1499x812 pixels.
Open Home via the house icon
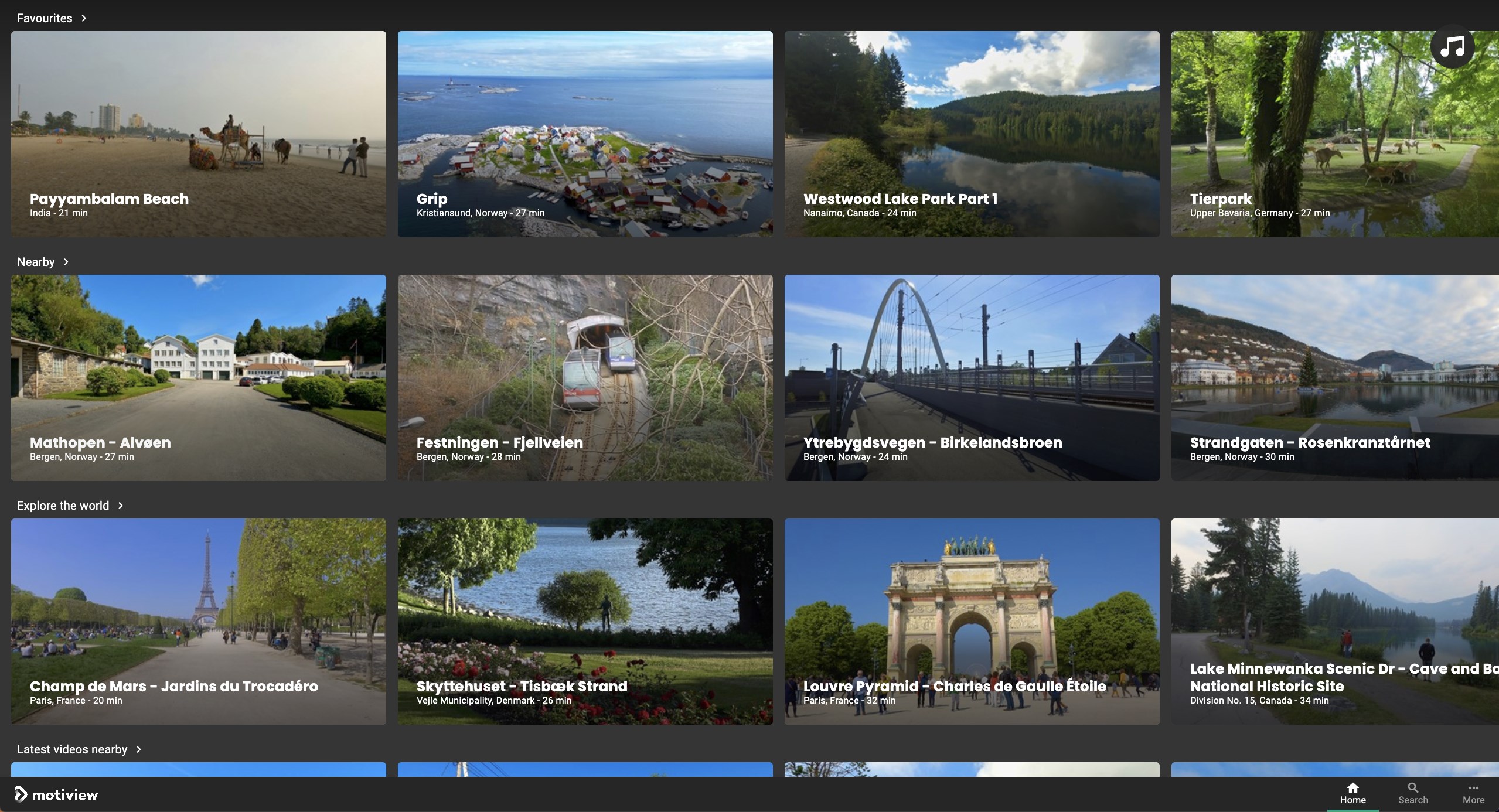pyautogui.click(x=1352, y=788)
